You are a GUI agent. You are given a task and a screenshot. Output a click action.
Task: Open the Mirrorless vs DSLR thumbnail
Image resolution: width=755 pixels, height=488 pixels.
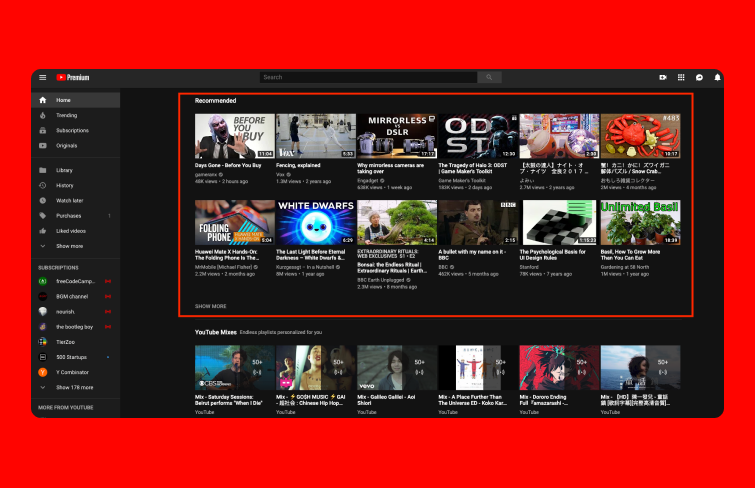397,136
